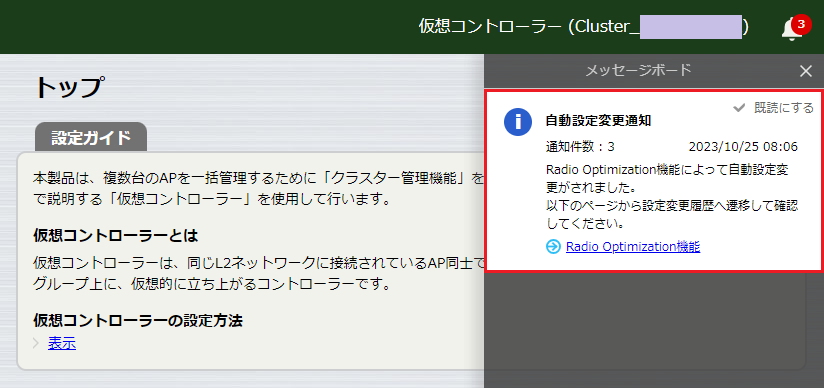The height and width of the screenshot is (388, 824).
Task: Mark notification as read with 既読にする
Action: (x=774, y=108)
